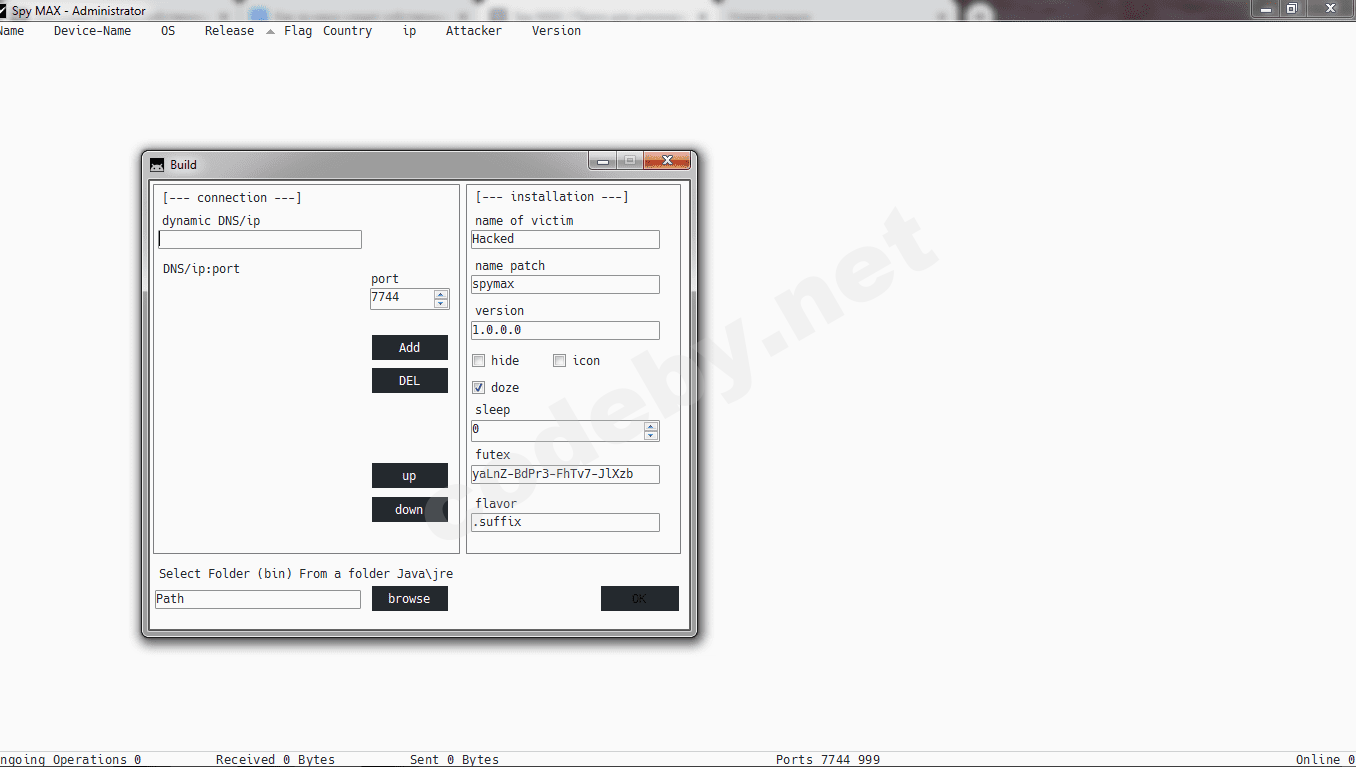Image resolution: width=1356 pixels, height=767 pixels.
Task: Click the Ongoing Operations status entry
Action: [71, 760]
